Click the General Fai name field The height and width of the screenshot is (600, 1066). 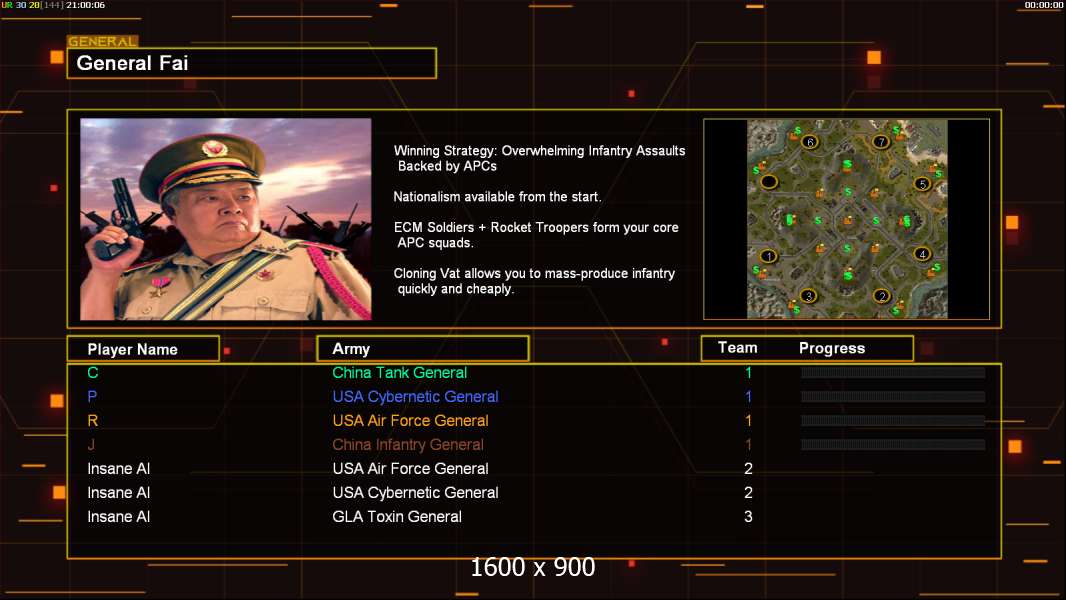[x=252, y=63]
